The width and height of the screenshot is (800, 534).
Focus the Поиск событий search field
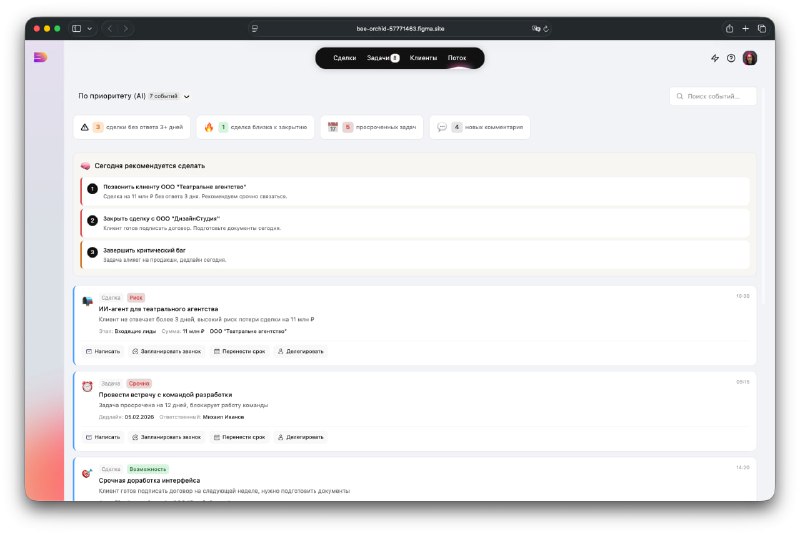pyautogui.click(x=713, y=96)
